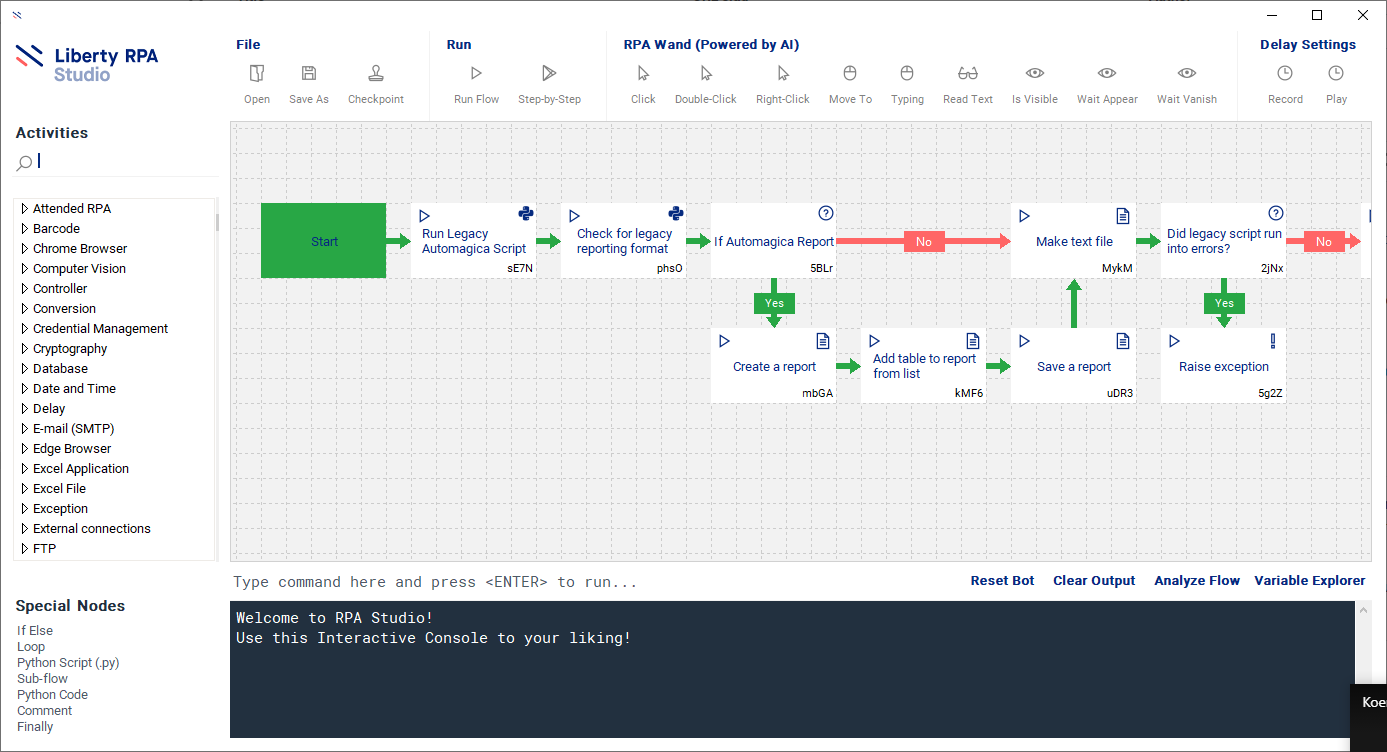This screenshot has width=1387, height=752.
Task: Launch Step-by-Step run mode
Action: click(x=549, y=74)
